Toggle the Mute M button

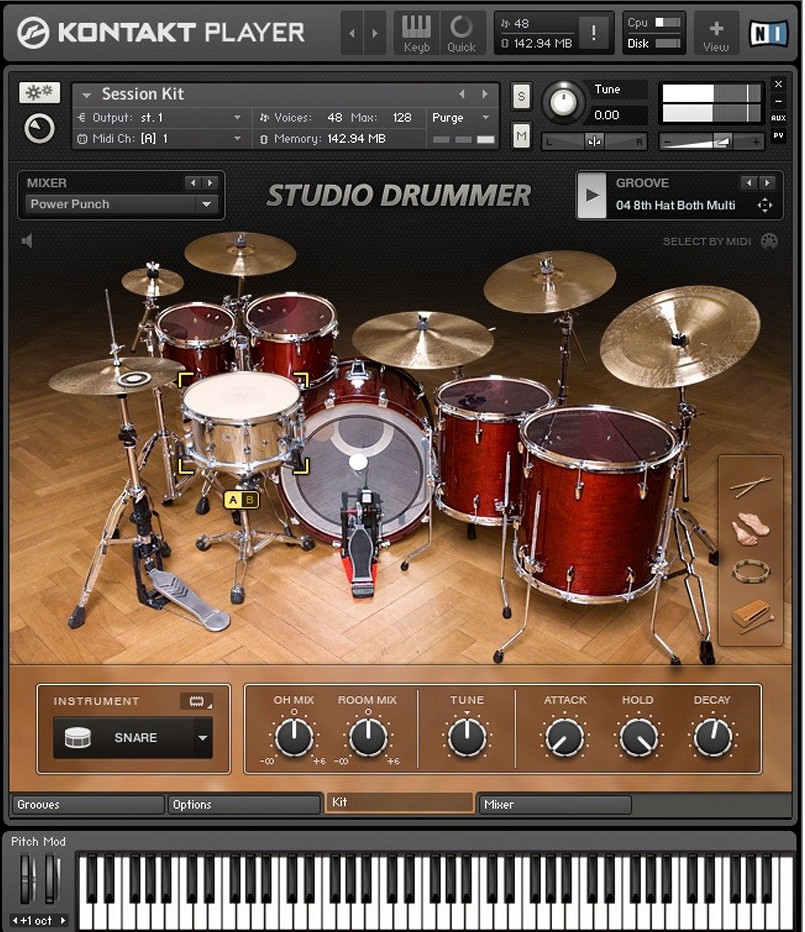point(521,137)
